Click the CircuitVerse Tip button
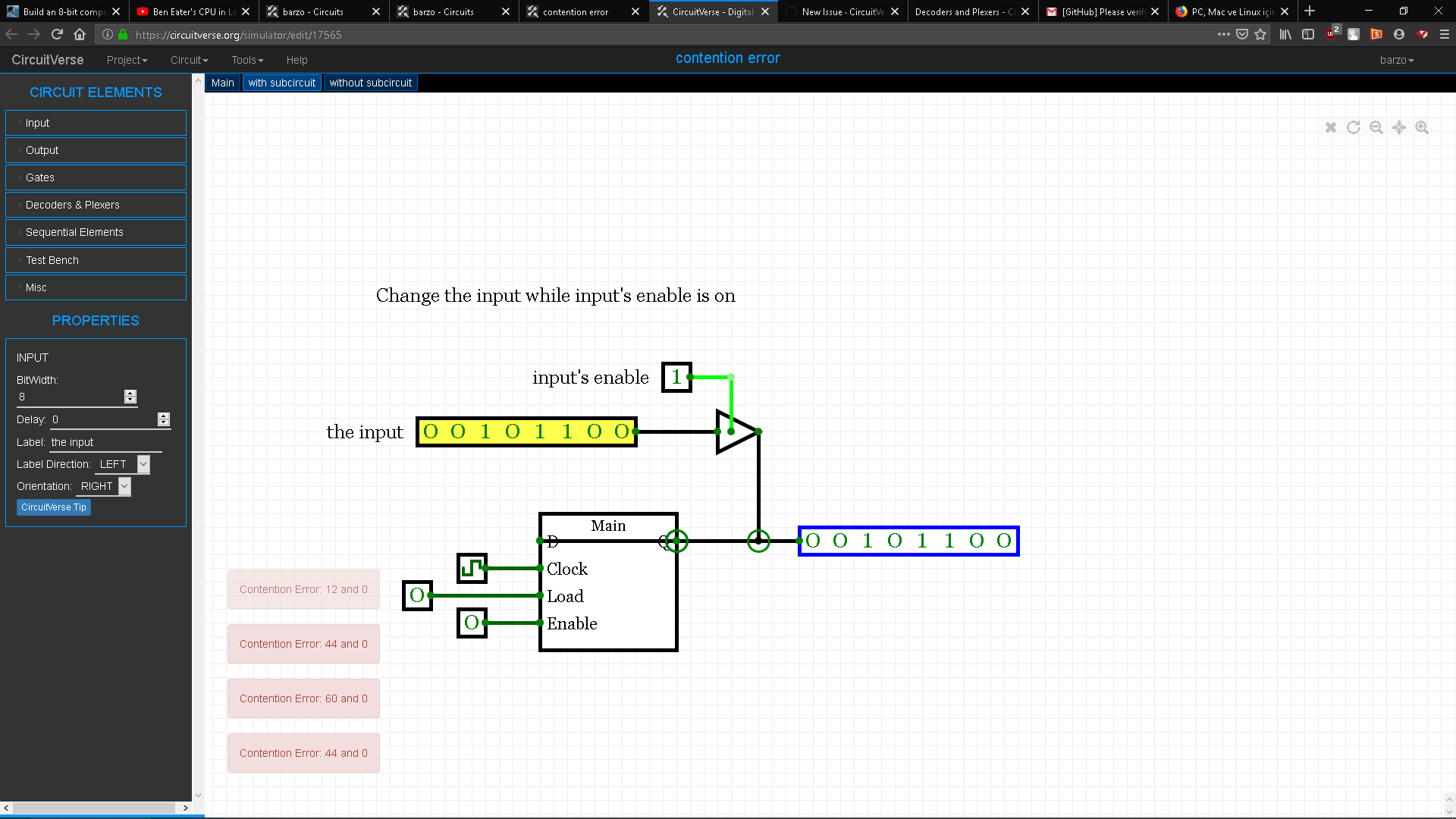 click(x=53, y=507)
